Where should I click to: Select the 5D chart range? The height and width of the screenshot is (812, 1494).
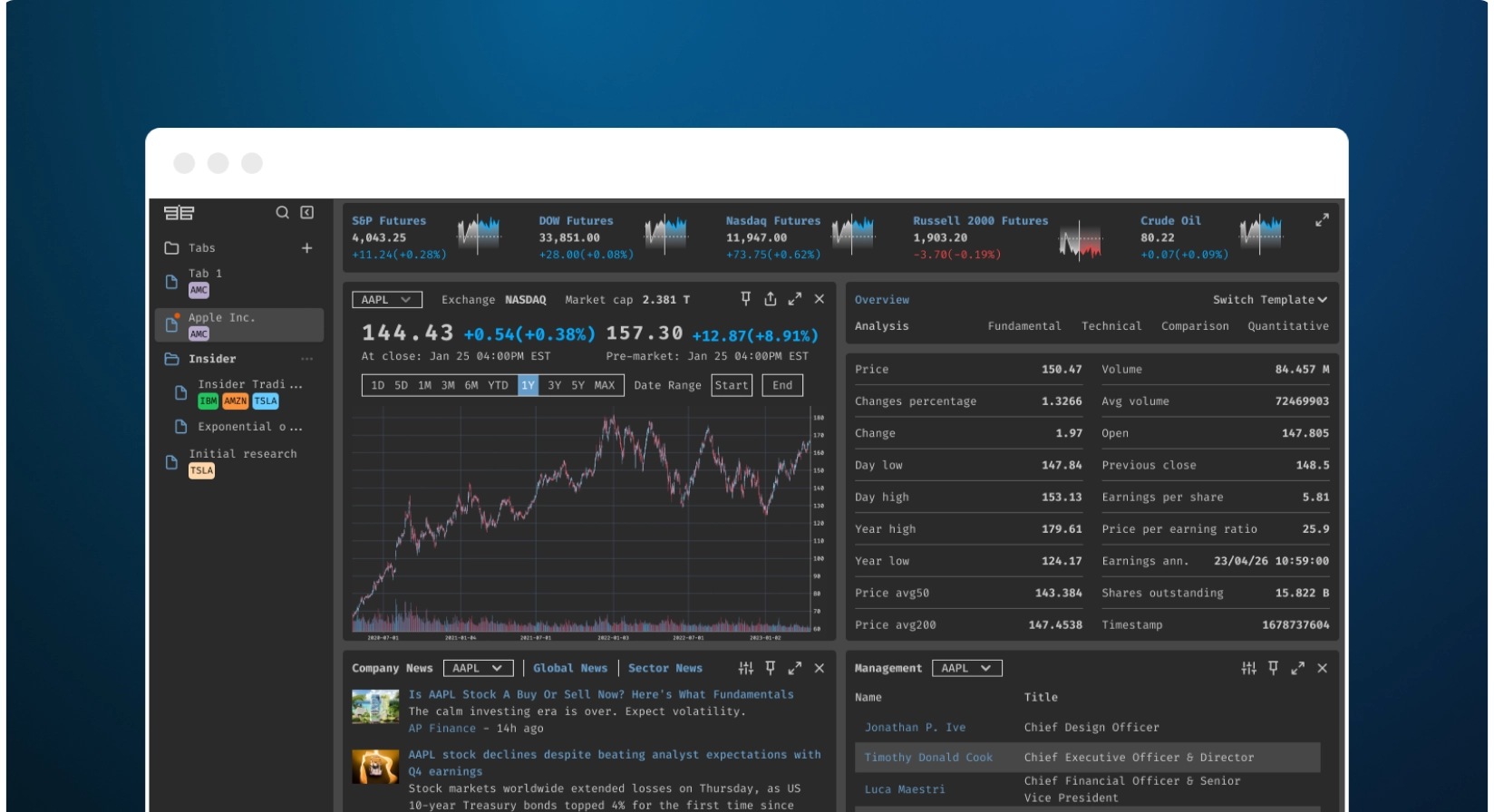tap(401, 385)
